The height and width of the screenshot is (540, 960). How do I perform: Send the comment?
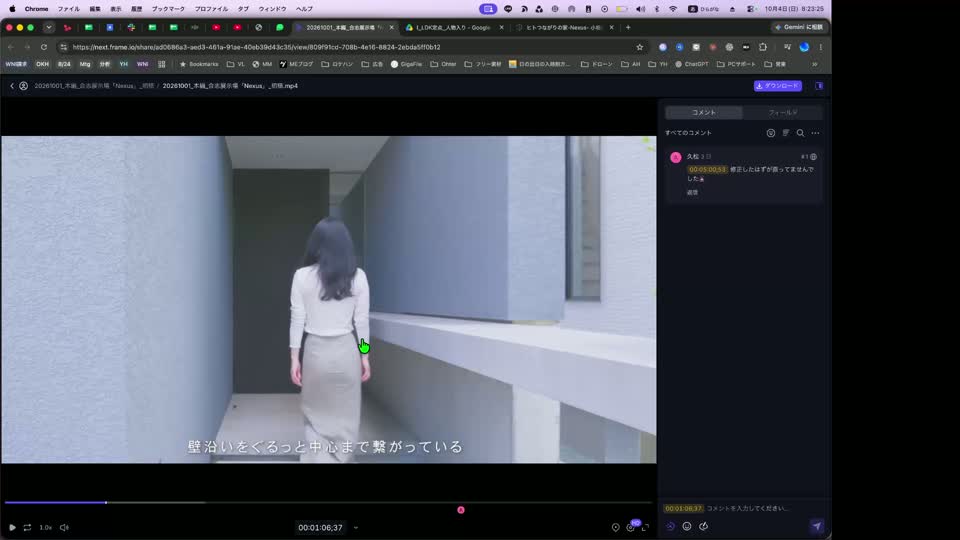(x=817, y=526)
